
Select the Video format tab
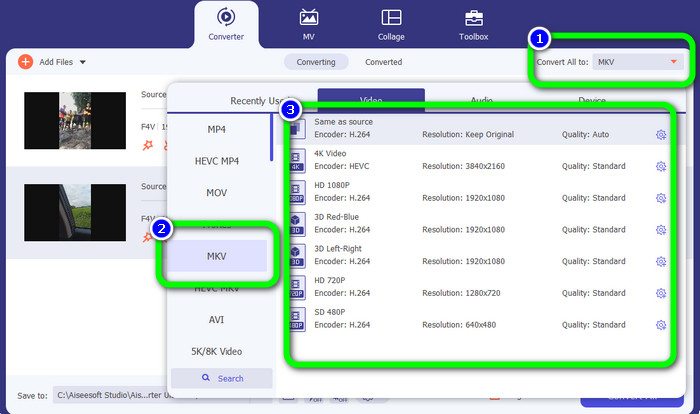tap(371, 100)
